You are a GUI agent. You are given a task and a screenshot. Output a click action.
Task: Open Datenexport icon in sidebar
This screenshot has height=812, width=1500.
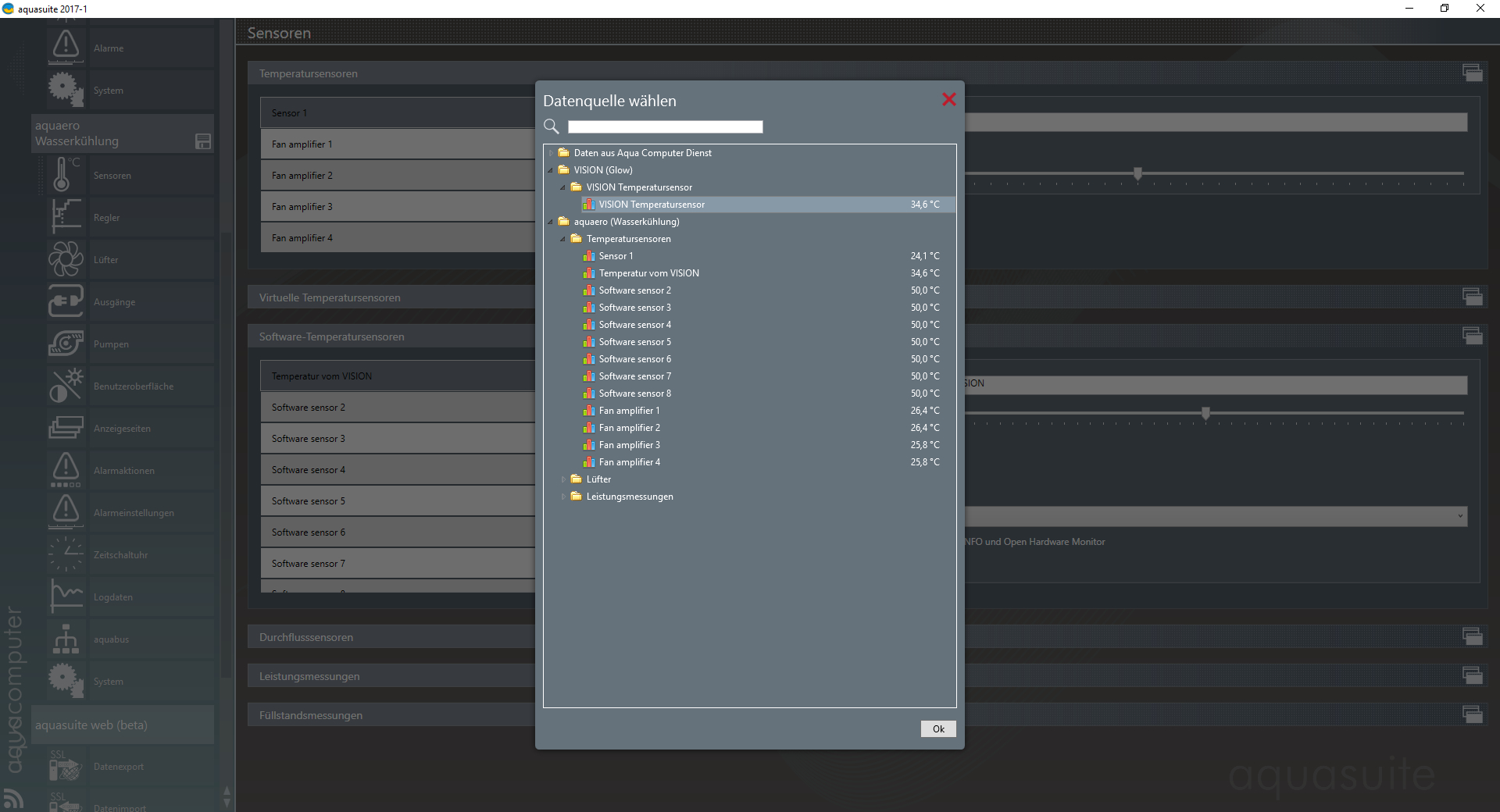(x=66, y=766)
